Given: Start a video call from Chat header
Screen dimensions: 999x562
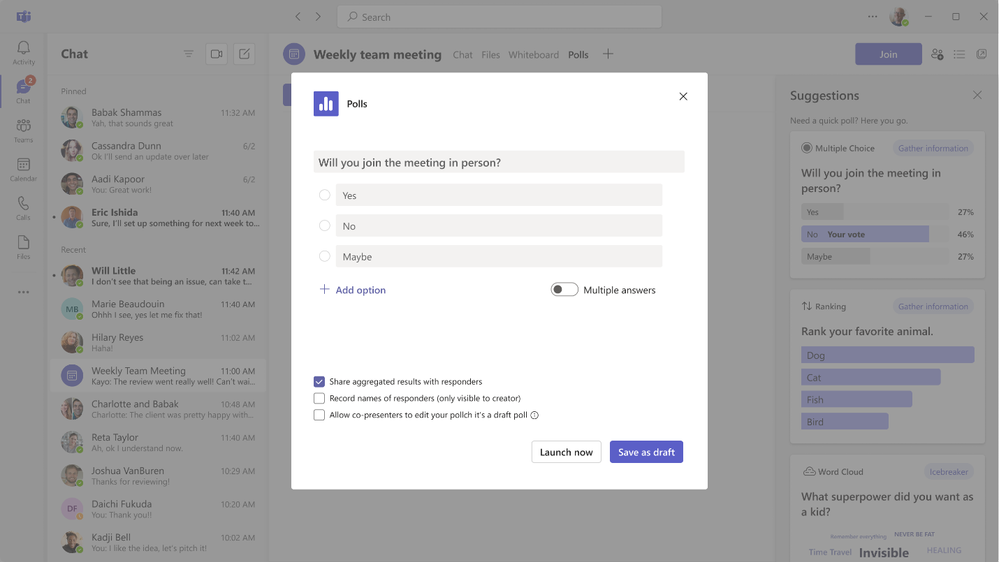Looking at the screenshot, I should coord(217,54).
